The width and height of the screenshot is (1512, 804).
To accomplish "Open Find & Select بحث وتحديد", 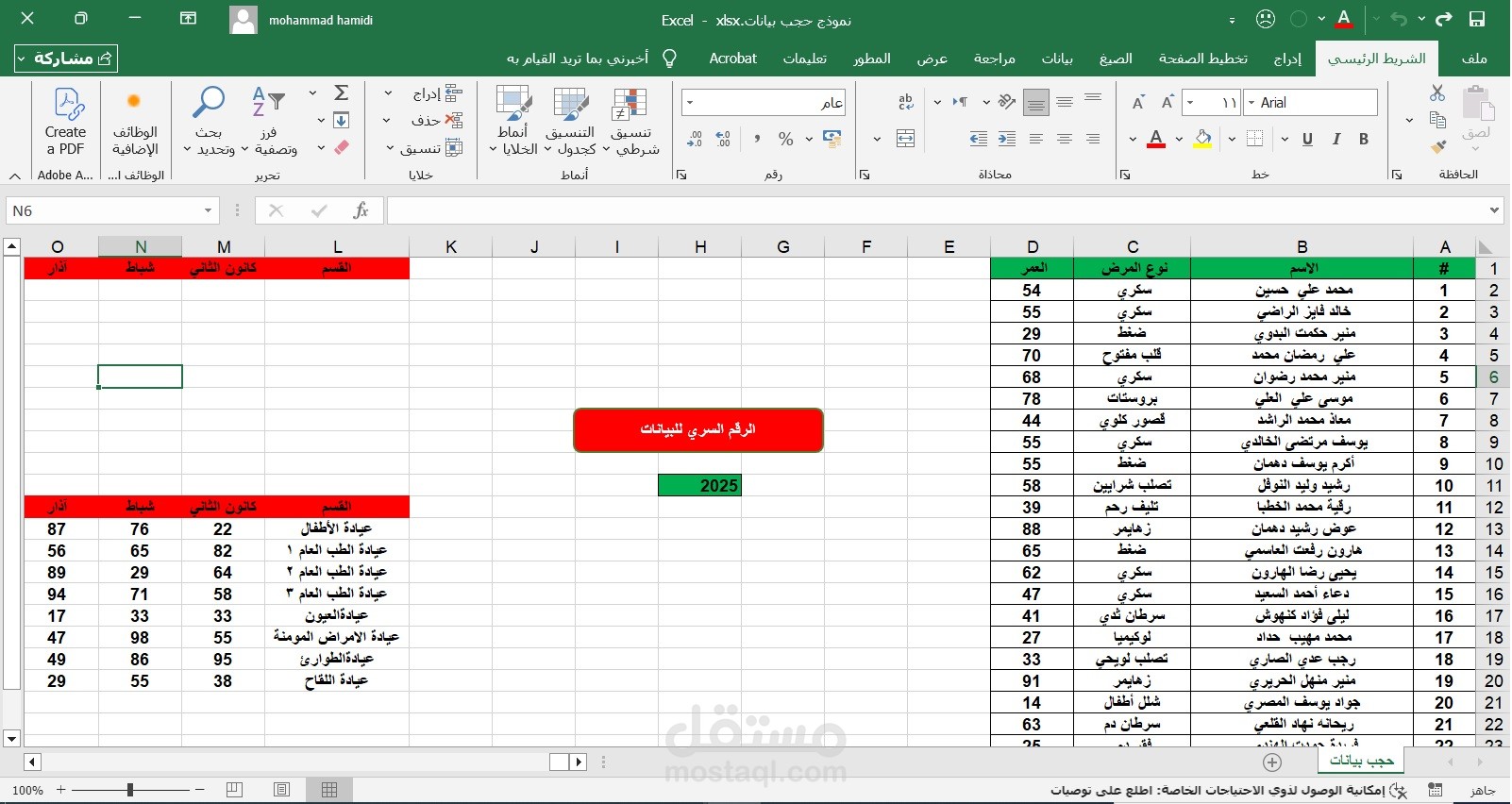I will click(209, 121).
